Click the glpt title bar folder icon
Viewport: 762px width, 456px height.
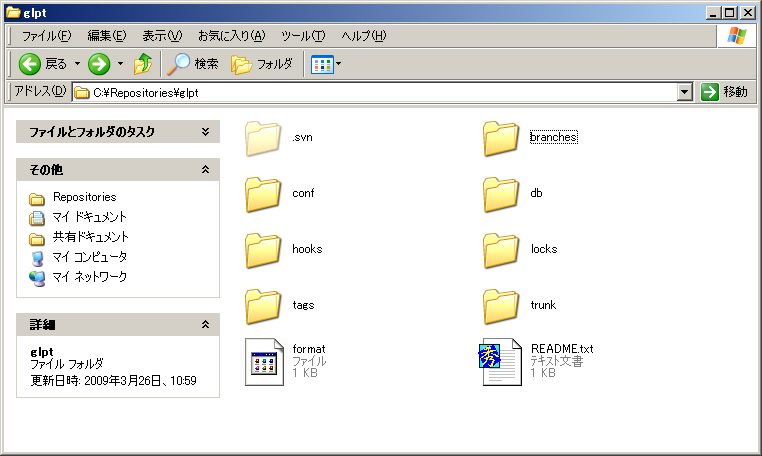(x=13, y=13)
